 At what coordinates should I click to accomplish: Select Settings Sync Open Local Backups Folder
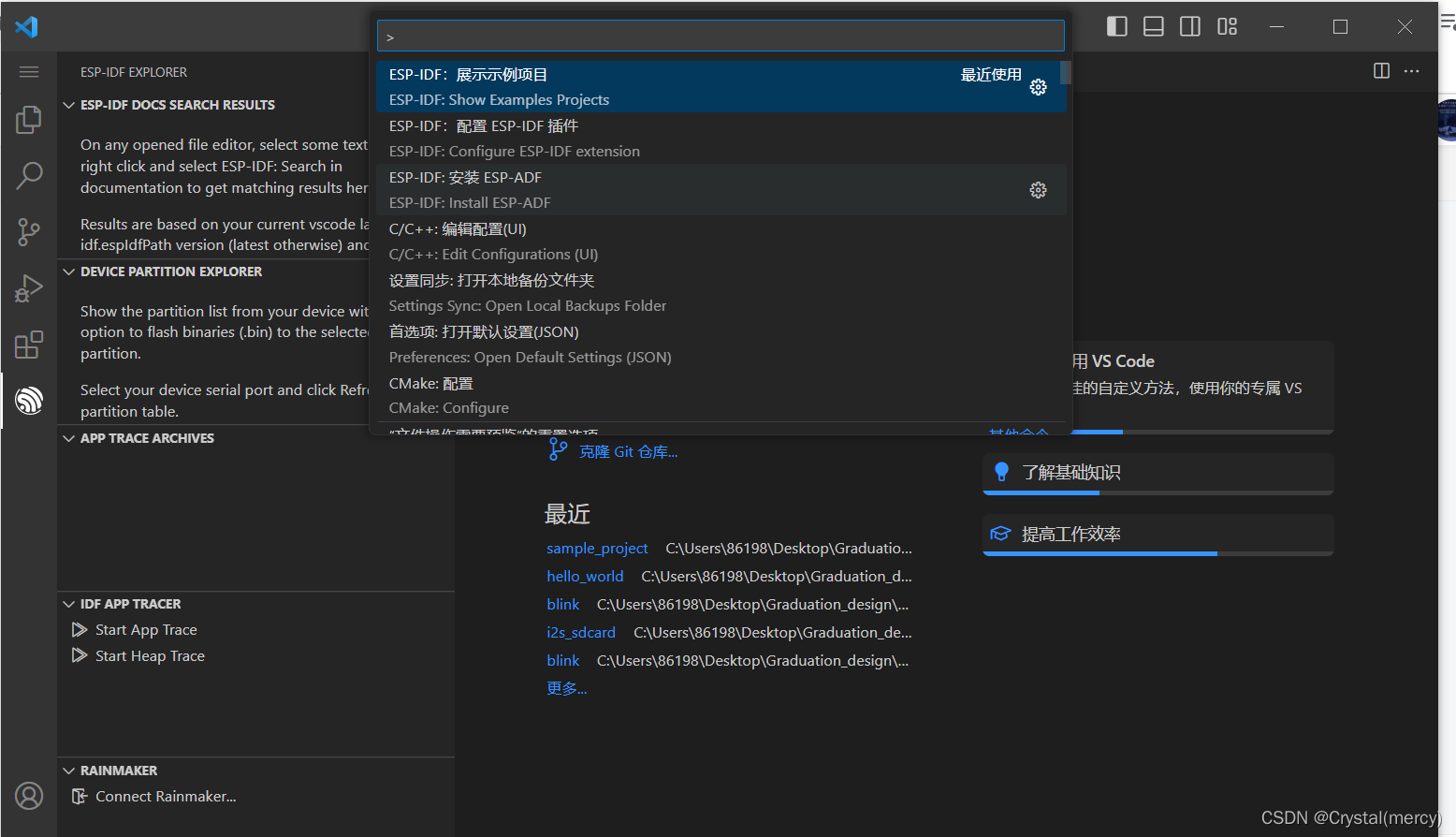pyautogui.click(x=721, y=293)
